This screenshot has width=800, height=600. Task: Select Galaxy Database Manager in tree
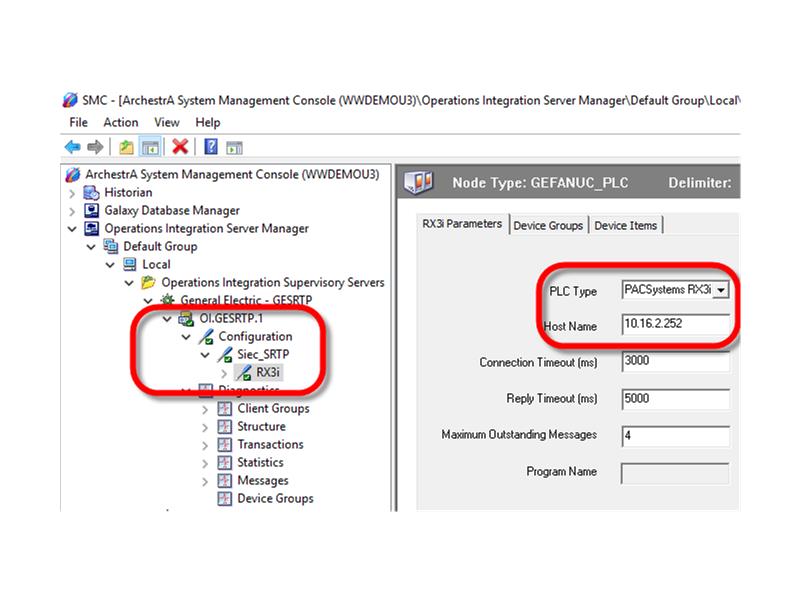[x=172, y=210]
